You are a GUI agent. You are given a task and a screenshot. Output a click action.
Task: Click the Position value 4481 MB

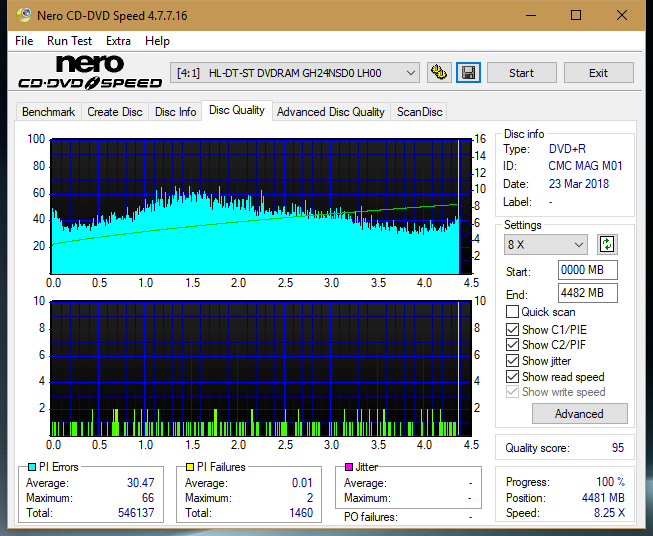point(603,498)
